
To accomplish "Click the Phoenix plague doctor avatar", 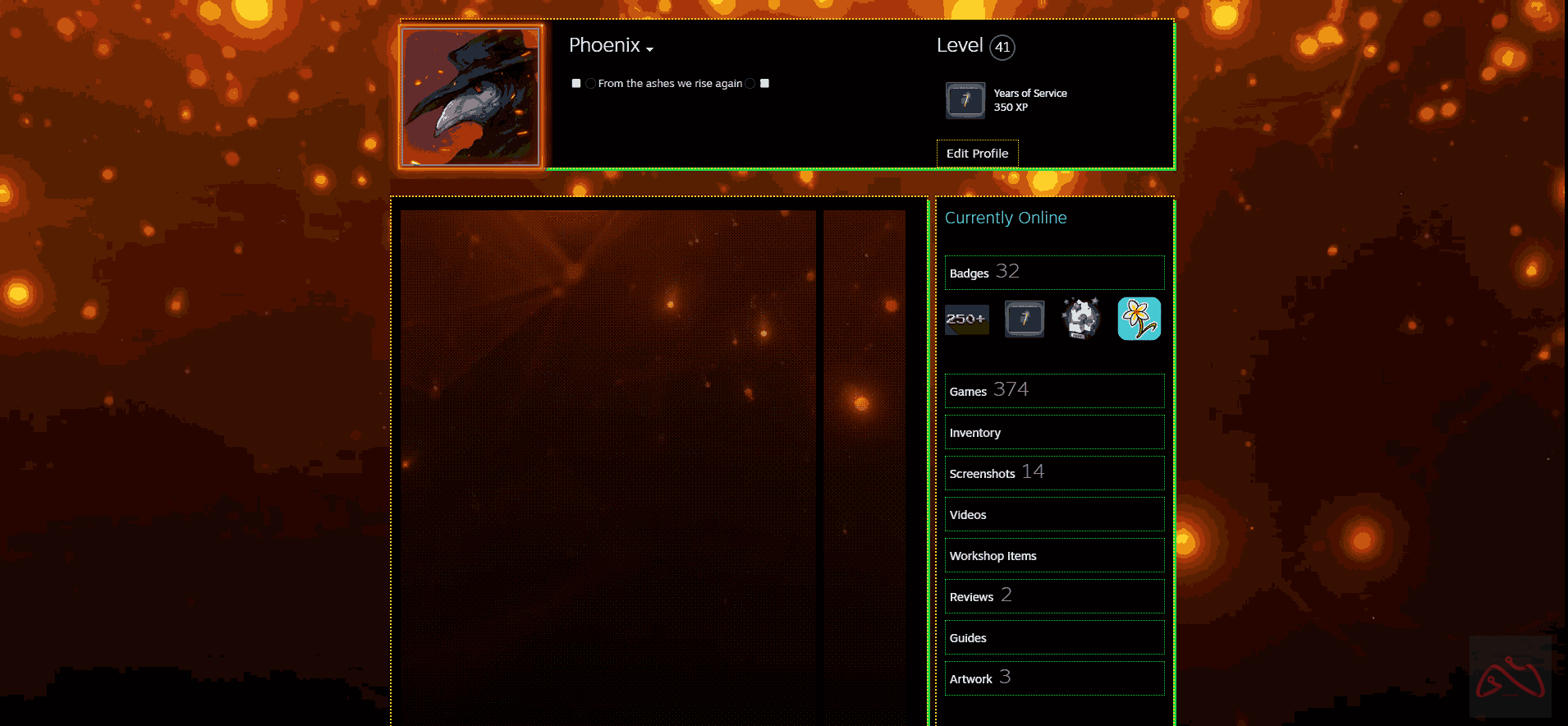I will click(470, 96).
